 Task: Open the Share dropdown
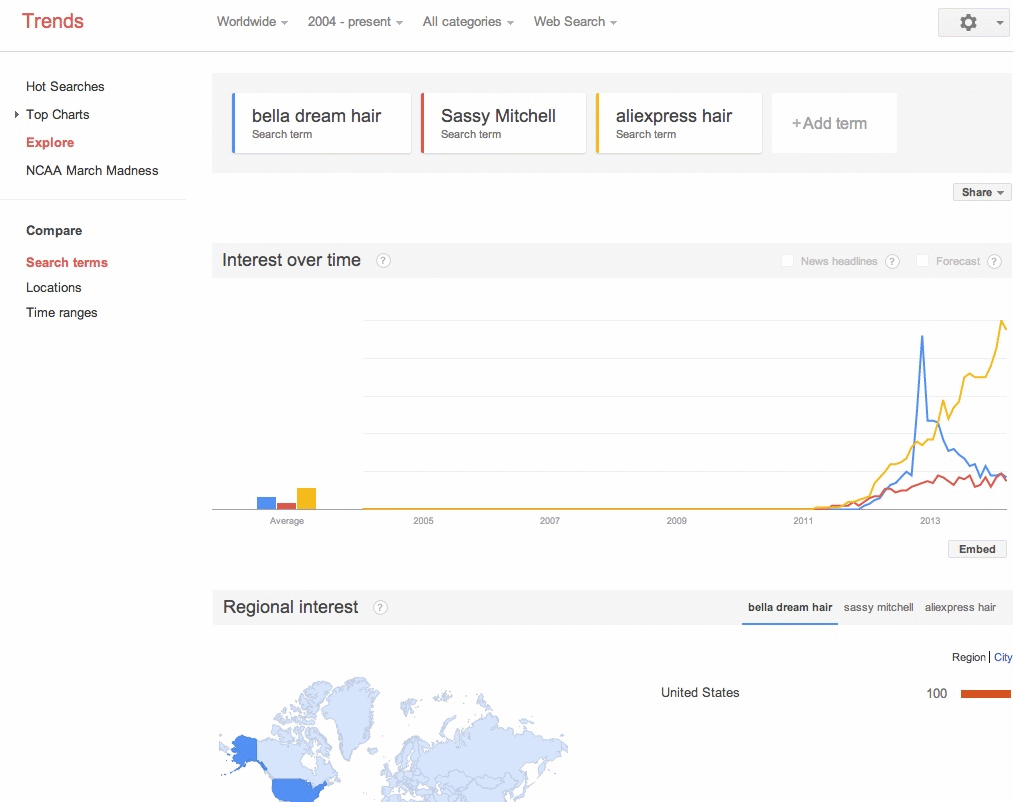(982, 192)
